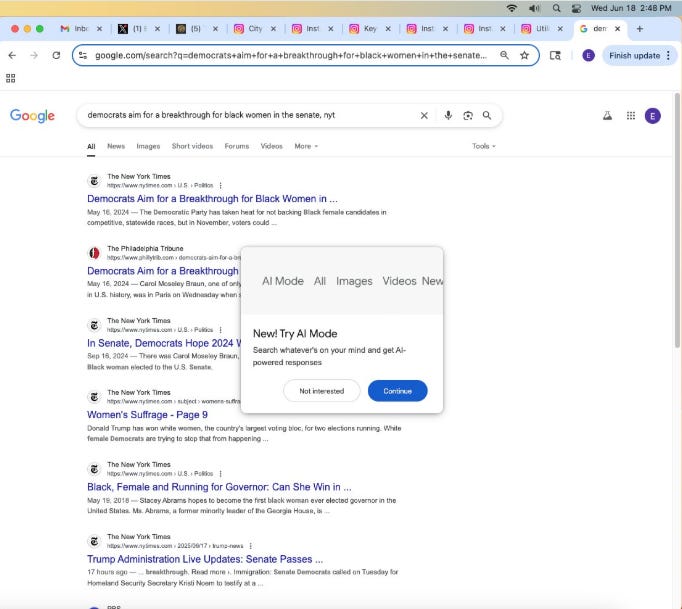Open the Philadelphia Tribune result link
682x609 pixels.
163,271
